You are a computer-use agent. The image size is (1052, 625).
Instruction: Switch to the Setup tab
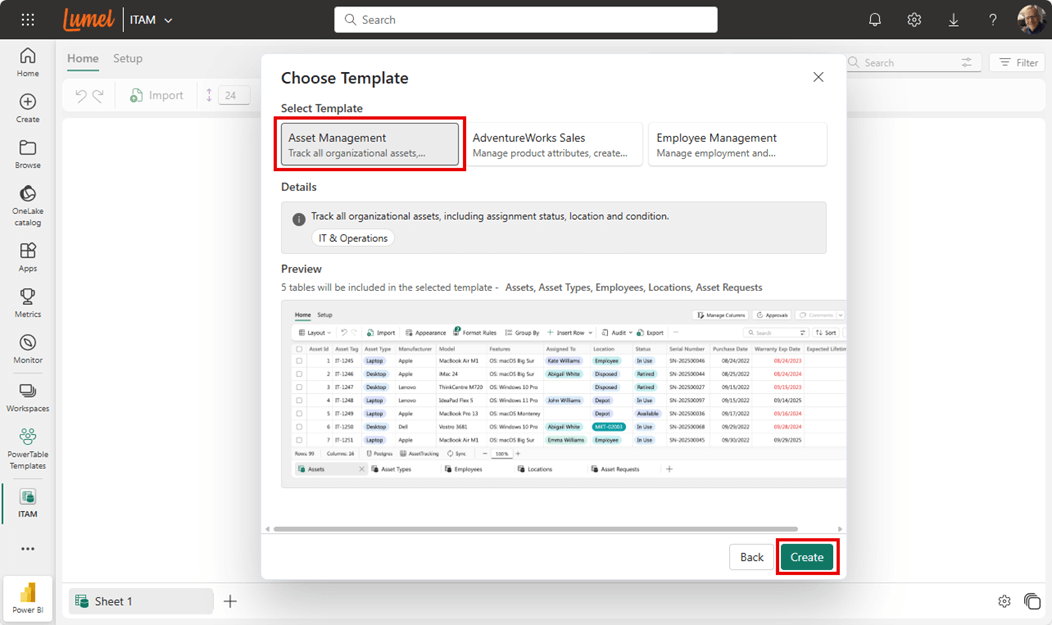(128, 59)
